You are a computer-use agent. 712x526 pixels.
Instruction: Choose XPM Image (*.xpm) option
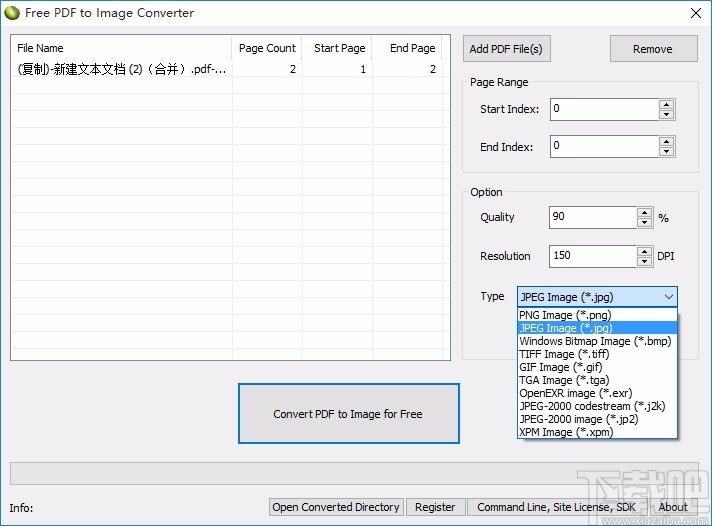[x=597, y=432]
